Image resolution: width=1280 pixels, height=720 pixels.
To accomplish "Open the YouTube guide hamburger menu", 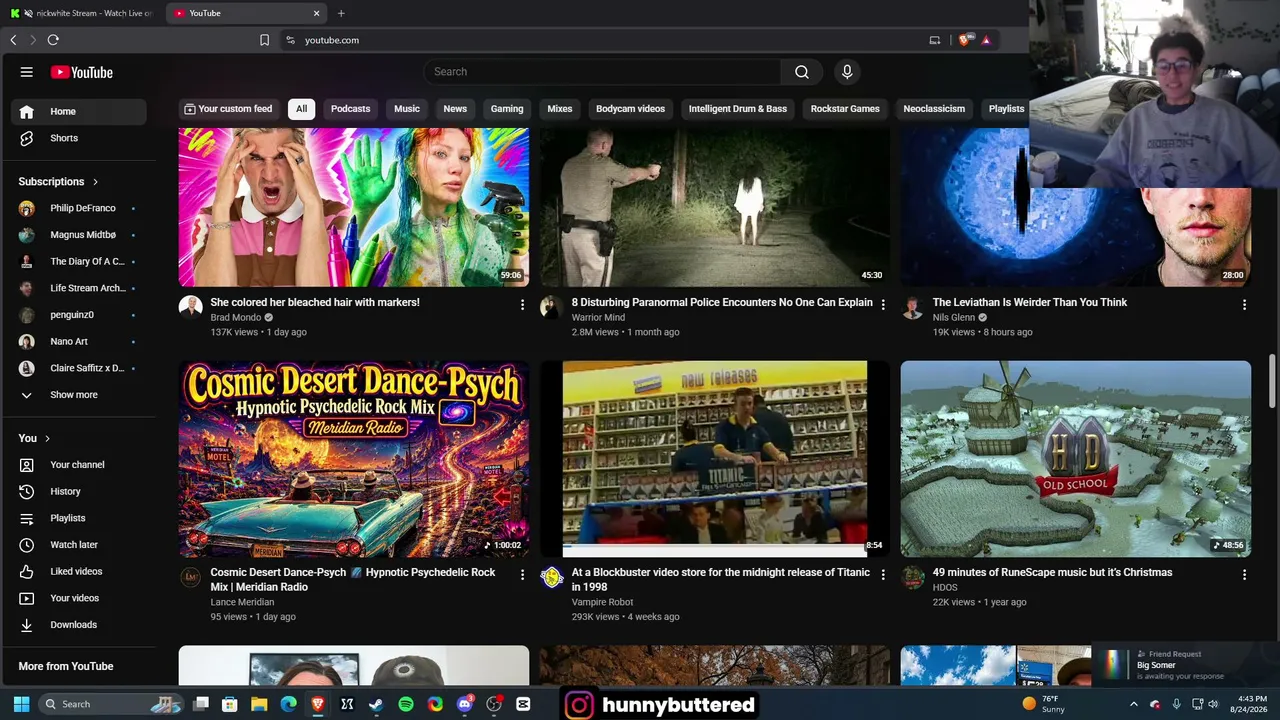I will point(27,72).
